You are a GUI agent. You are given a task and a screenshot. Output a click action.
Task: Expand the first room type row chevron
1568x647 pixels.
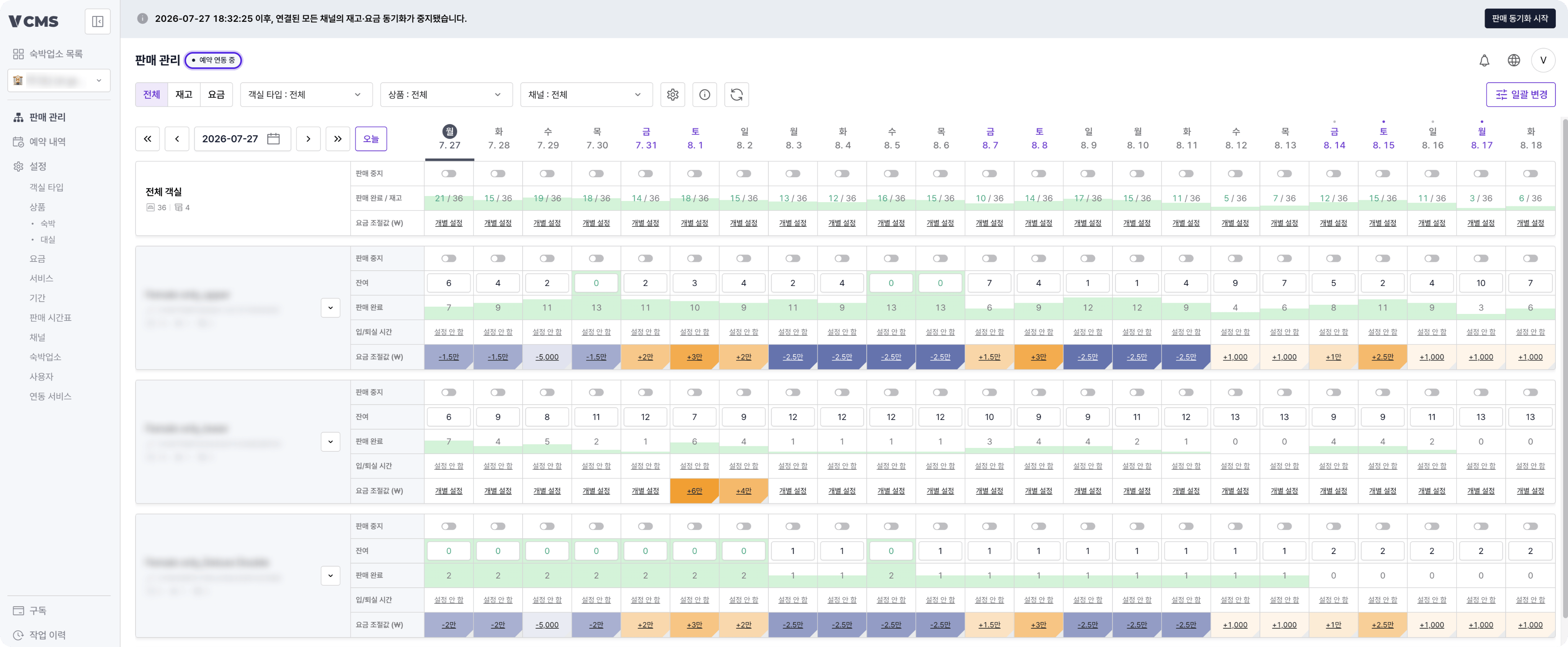coord(330,307)
